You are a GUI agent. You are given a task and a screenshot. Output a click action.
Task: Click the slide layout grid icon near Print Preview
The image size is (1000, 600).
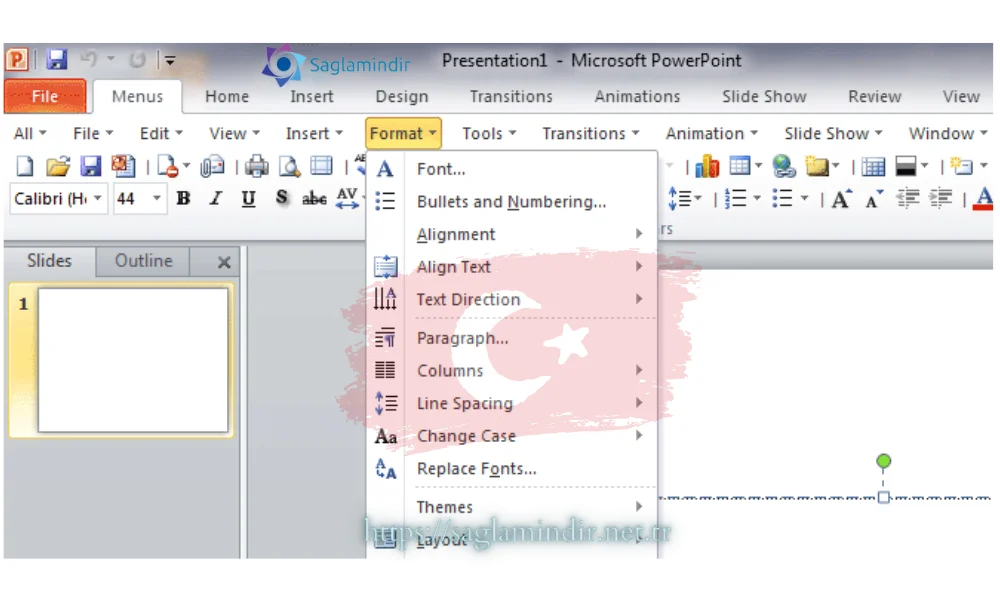point(321,166)
